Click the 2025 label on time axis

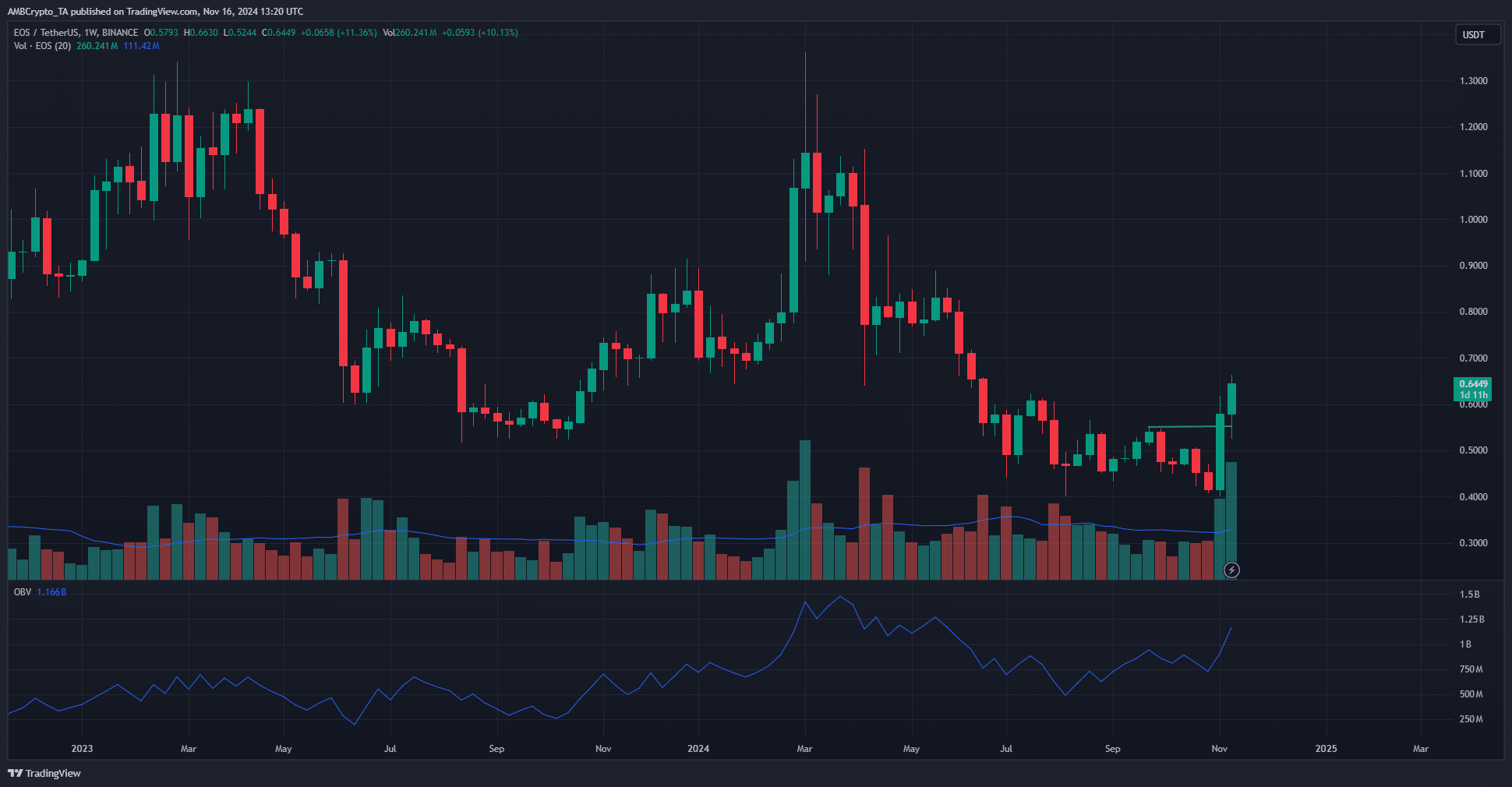point(1326,749)
